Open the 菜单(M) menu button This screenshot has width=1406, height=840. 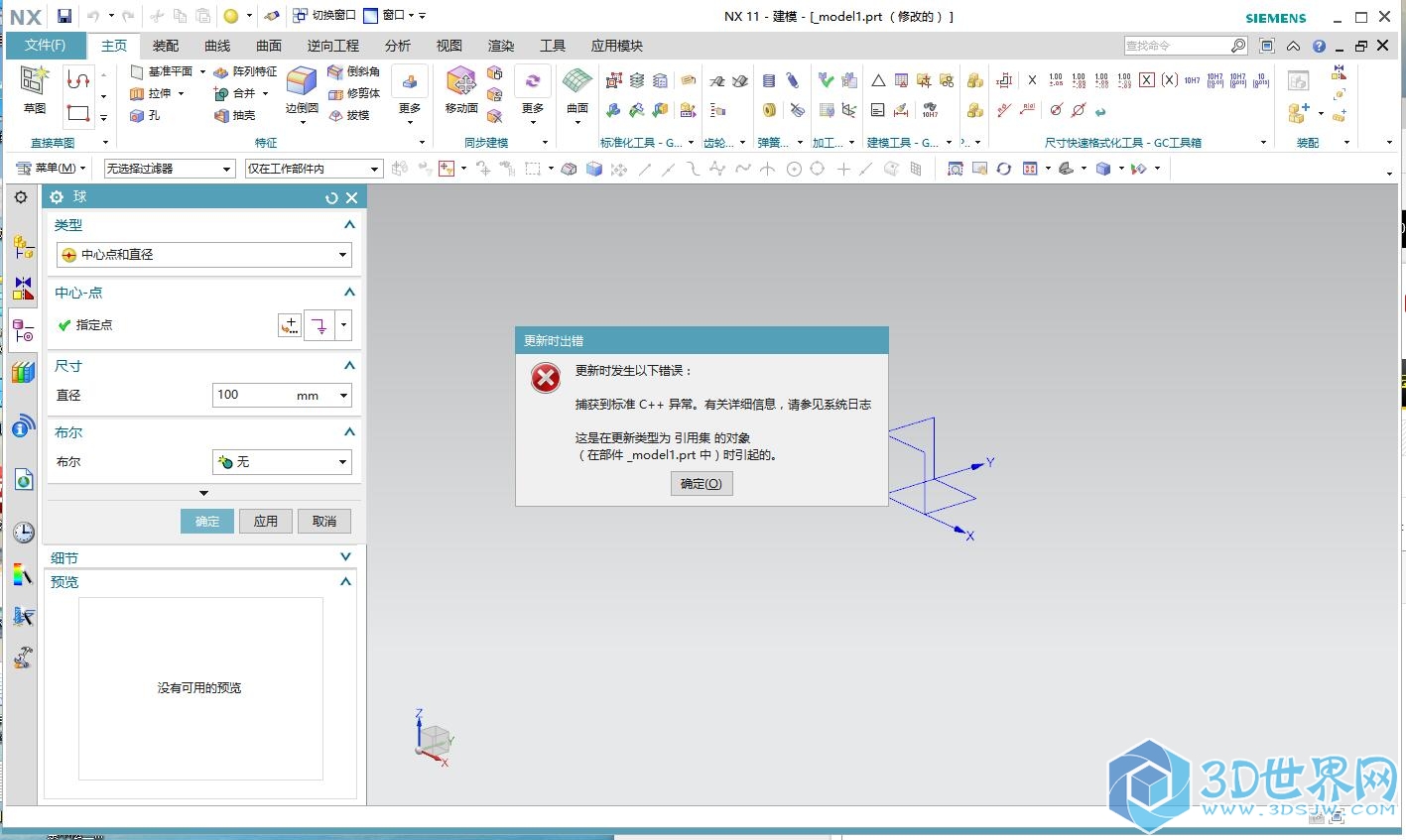pyautogui.click(x=52, y=169)
